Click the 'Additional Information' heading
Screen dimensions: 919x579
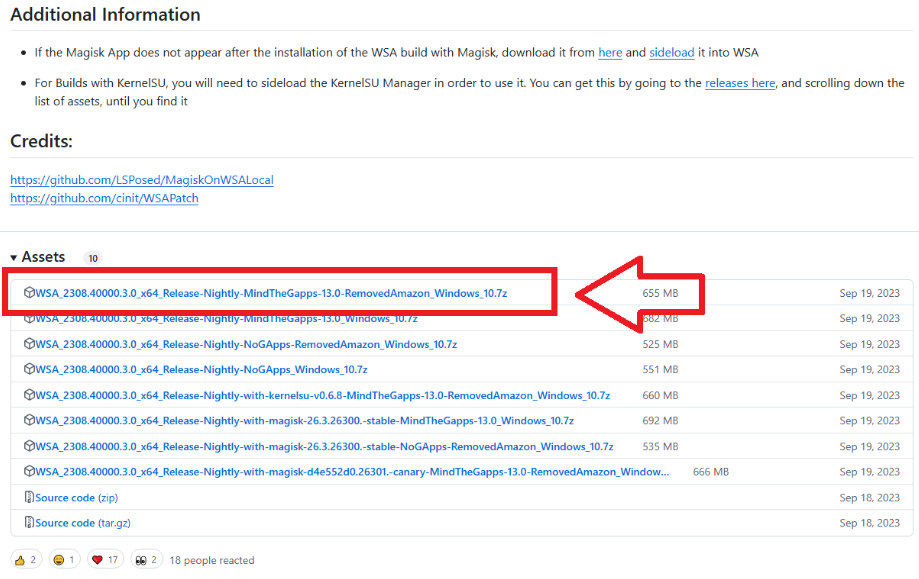point(105,15)
